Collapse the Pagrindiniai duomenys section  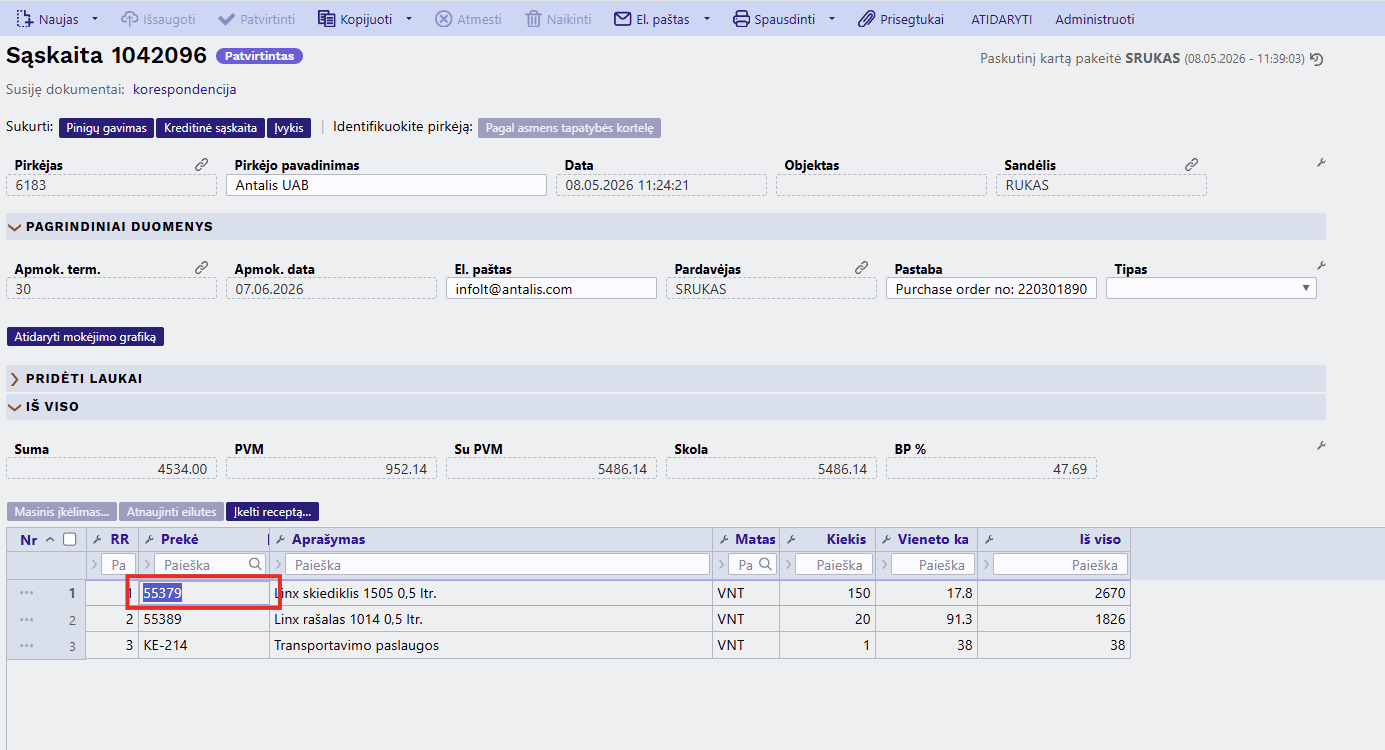click(15, 227)
